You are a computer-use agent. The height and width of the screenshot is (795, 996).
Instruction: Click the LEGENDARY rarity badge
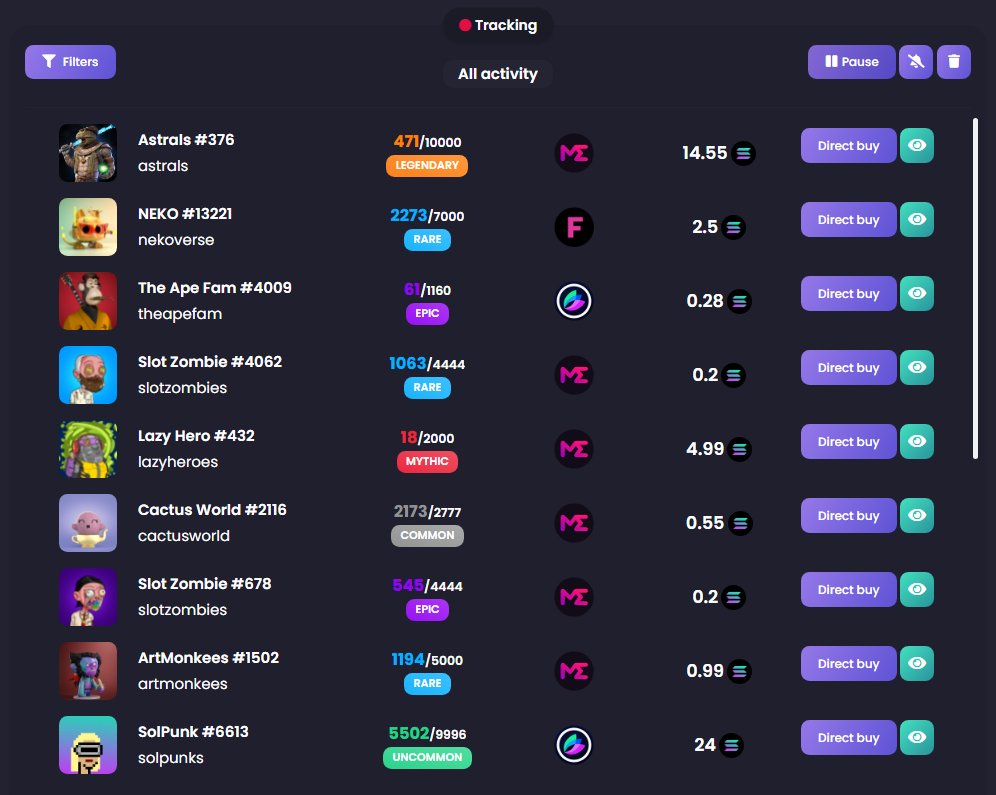(x=427, y=166)
